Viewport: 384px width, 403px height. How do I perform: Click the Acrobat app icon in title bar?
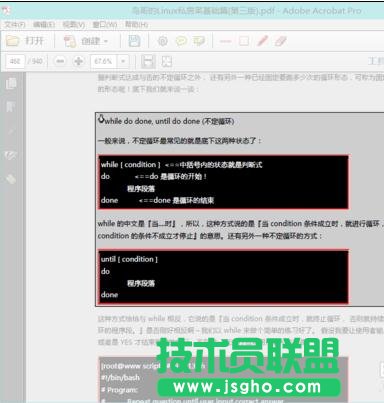(x=7, y=11)
